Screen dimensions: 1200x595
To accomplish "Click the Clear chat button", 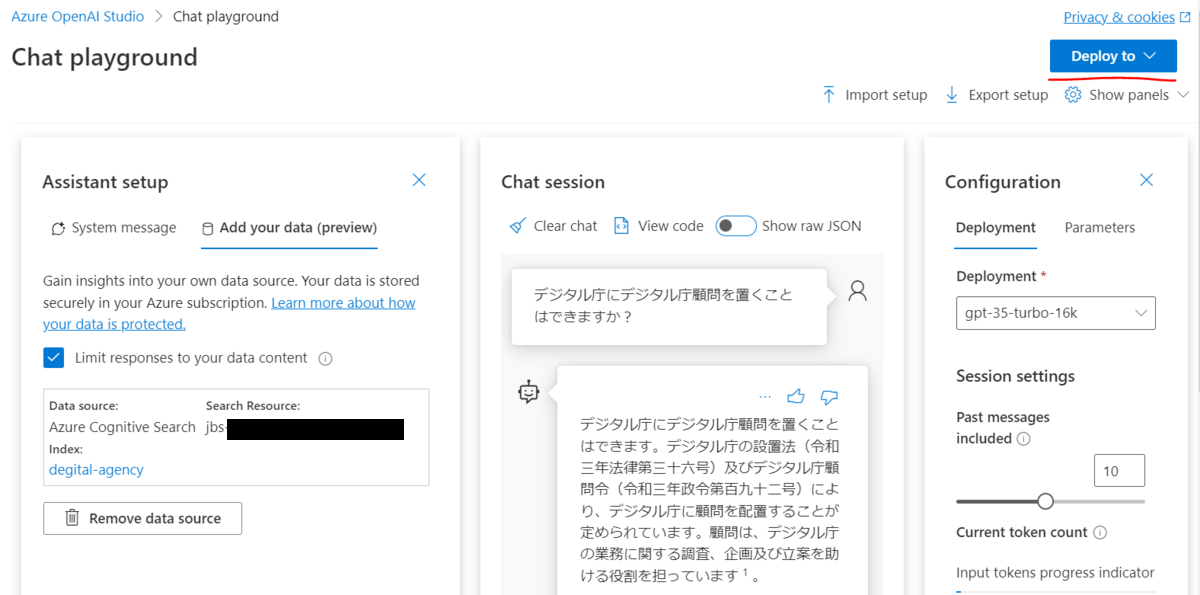I will [x=553, y=226].
